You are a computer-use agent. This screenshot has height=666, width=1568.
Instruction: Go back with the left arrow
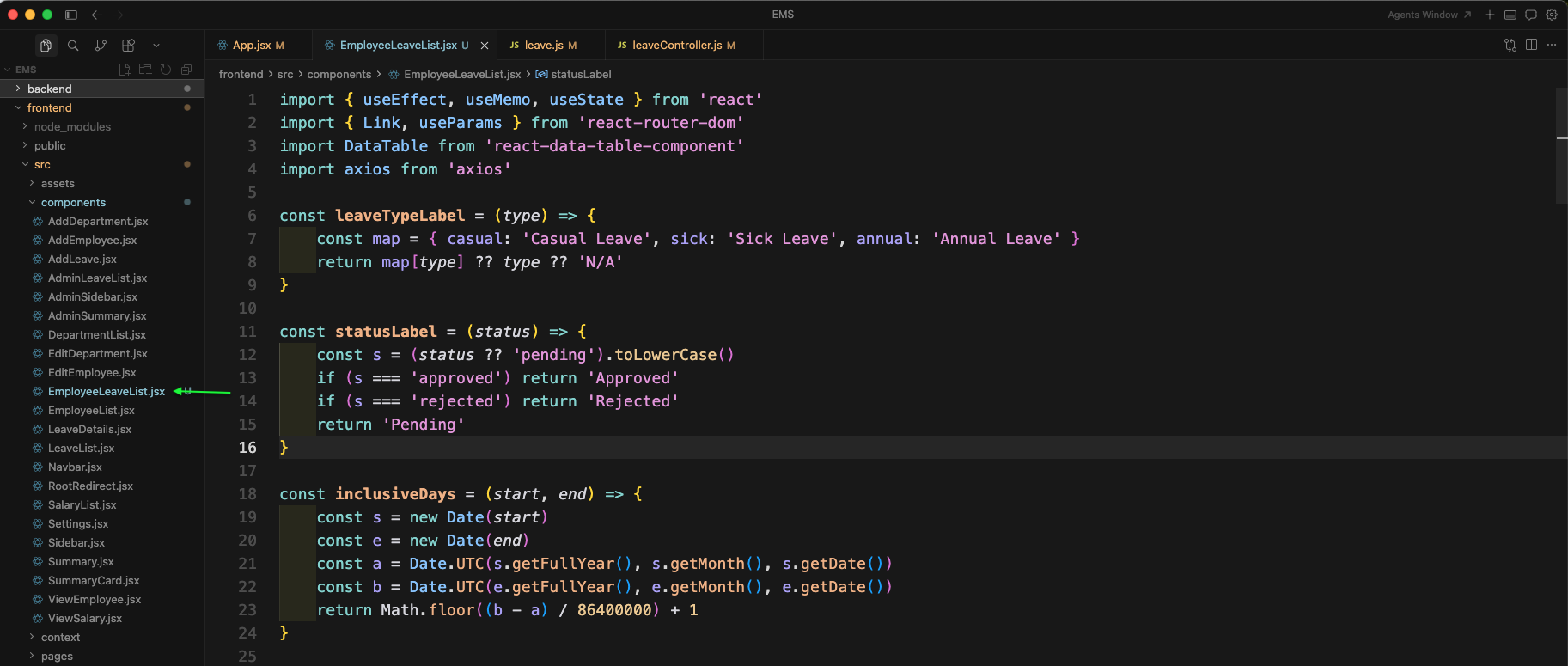coord(97,15)
